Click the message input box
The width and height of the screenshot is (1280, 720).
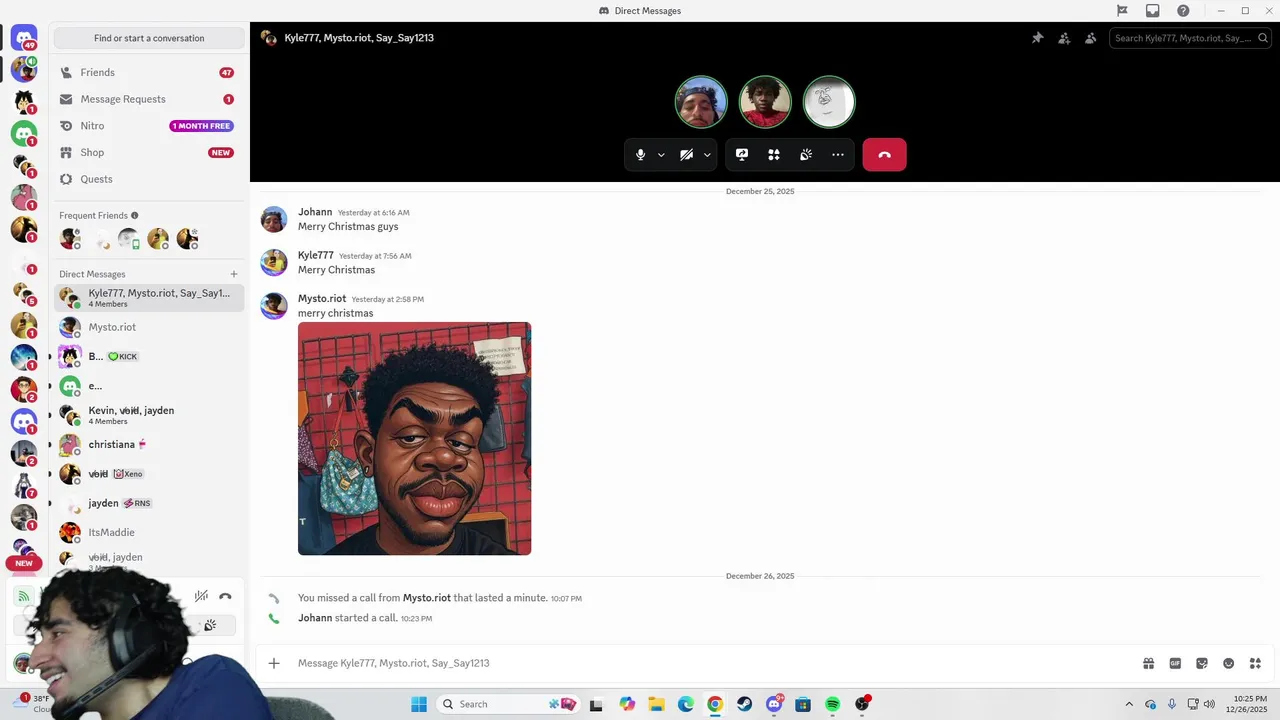pyautogui.click(x=700, y=663)
